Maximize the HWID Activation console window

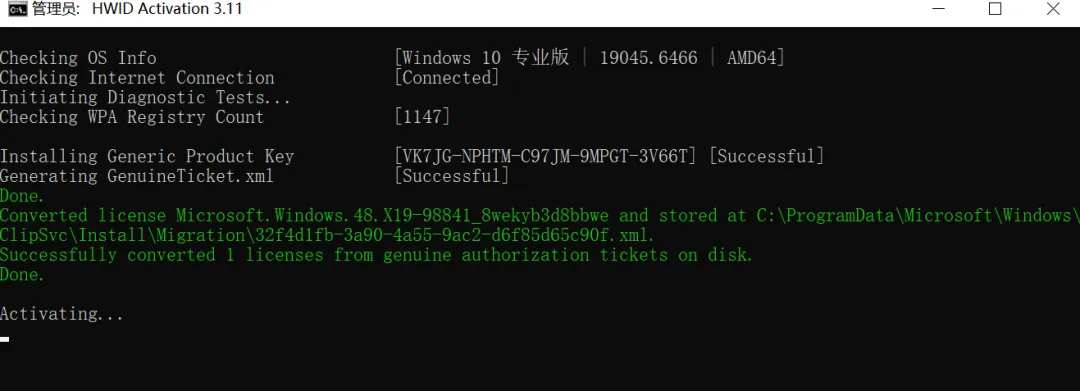pyautogui.click(x=995, y=9)
